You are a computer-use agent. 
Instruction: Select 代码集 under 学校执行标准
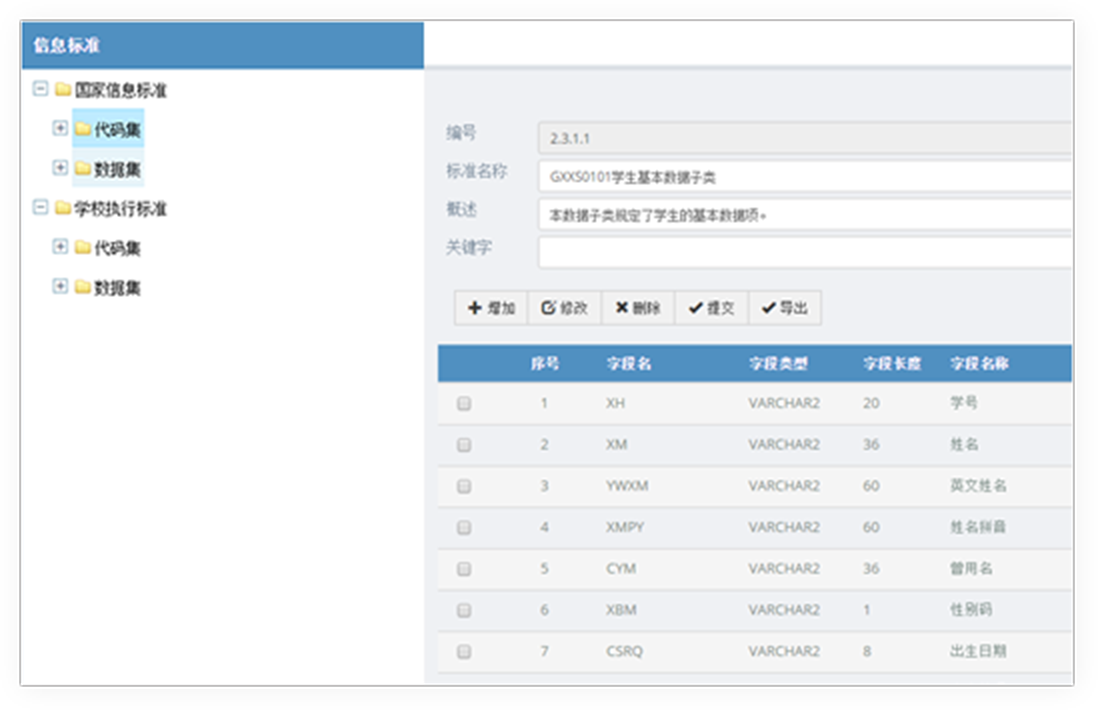coord(117,248)
